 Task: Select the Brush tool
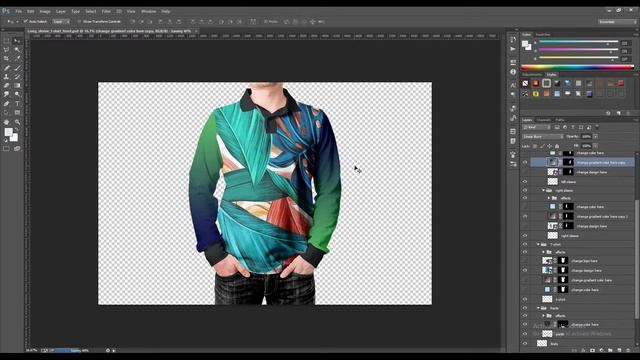pos(17,68)
